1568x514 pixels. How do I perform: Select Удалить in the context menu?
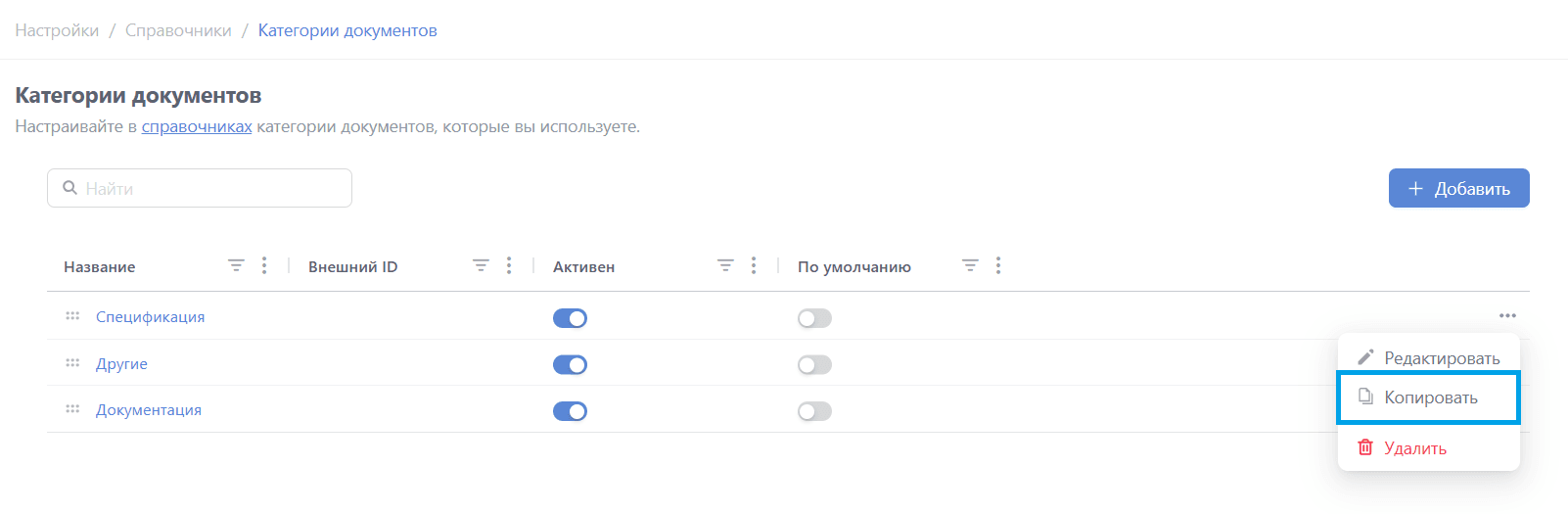click(1414, 448)
